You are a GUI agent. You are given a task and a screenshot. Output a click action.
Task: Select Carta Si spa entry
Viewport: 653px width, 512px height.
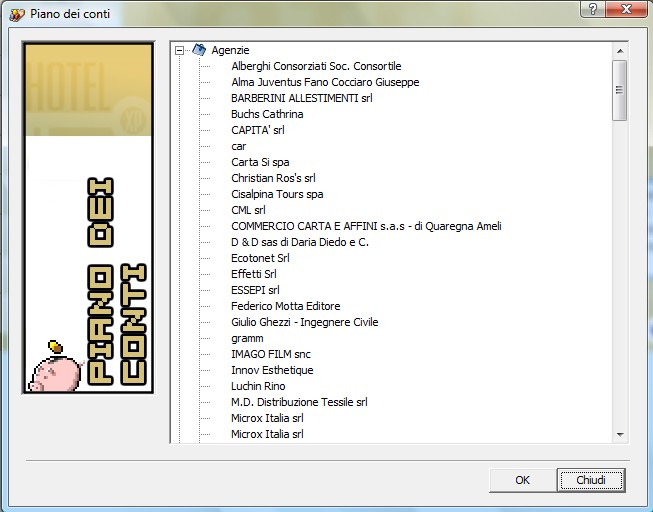(x=260, y=162)
